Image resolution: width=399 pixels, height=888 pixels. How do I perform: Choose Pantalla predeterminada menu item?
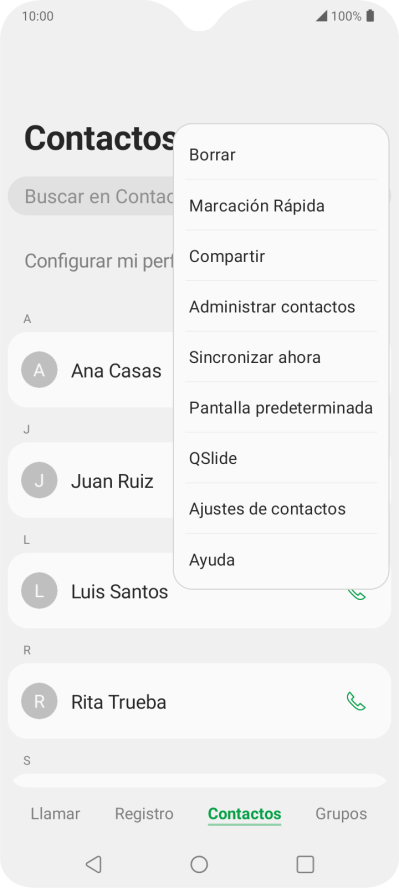(281, 408)
